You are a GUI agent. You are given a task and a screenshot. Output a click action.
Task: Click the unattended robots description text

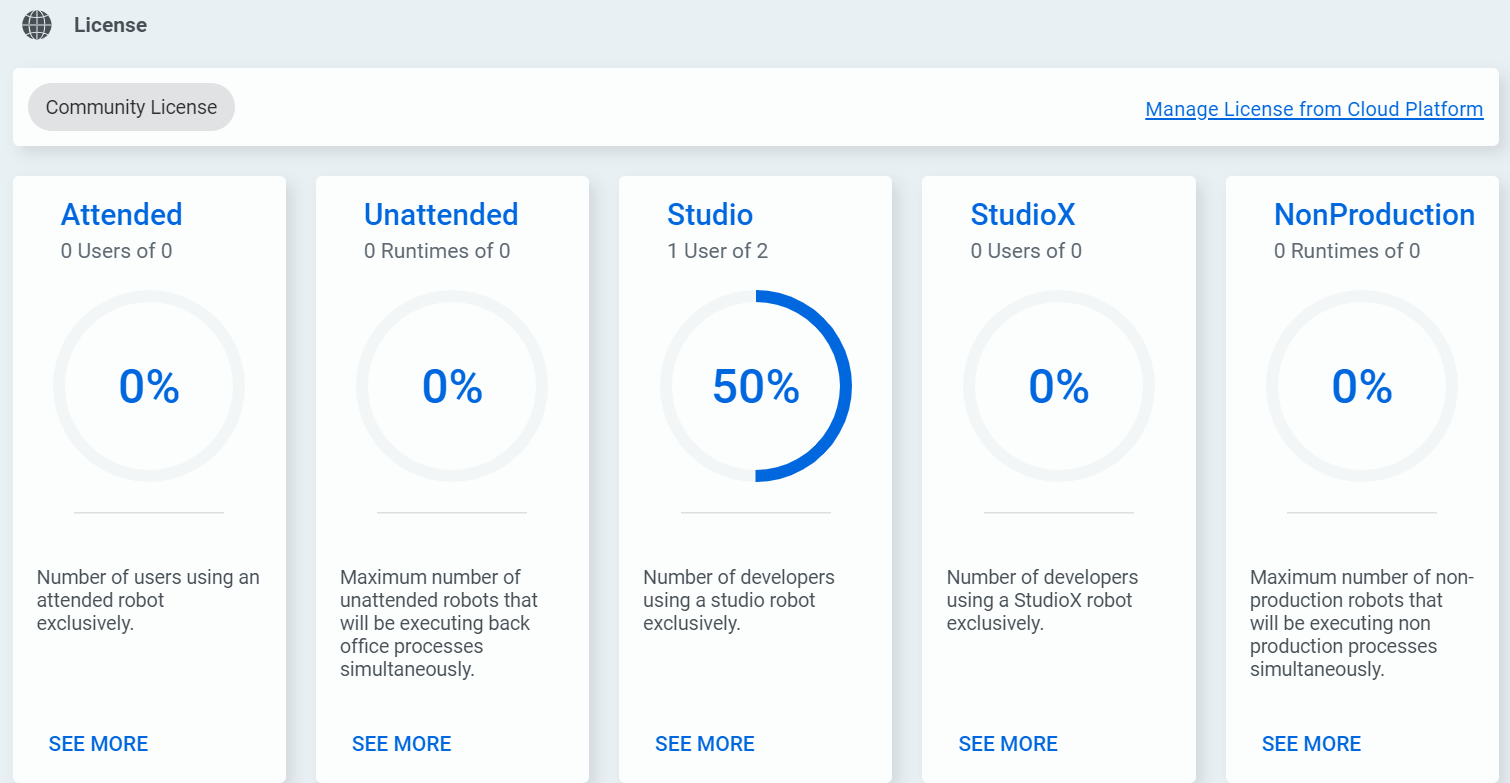click(x=439, y=623)
